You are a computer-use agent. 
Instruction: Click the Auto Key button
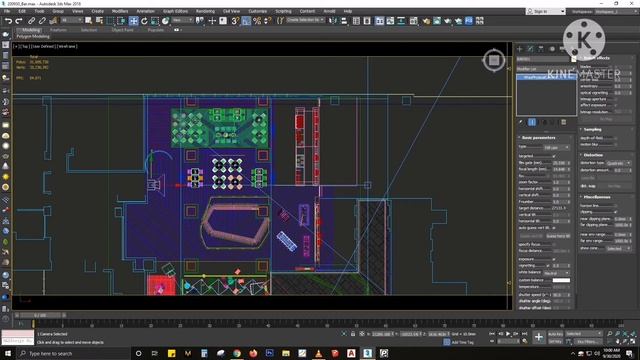[x=555, y=334]
